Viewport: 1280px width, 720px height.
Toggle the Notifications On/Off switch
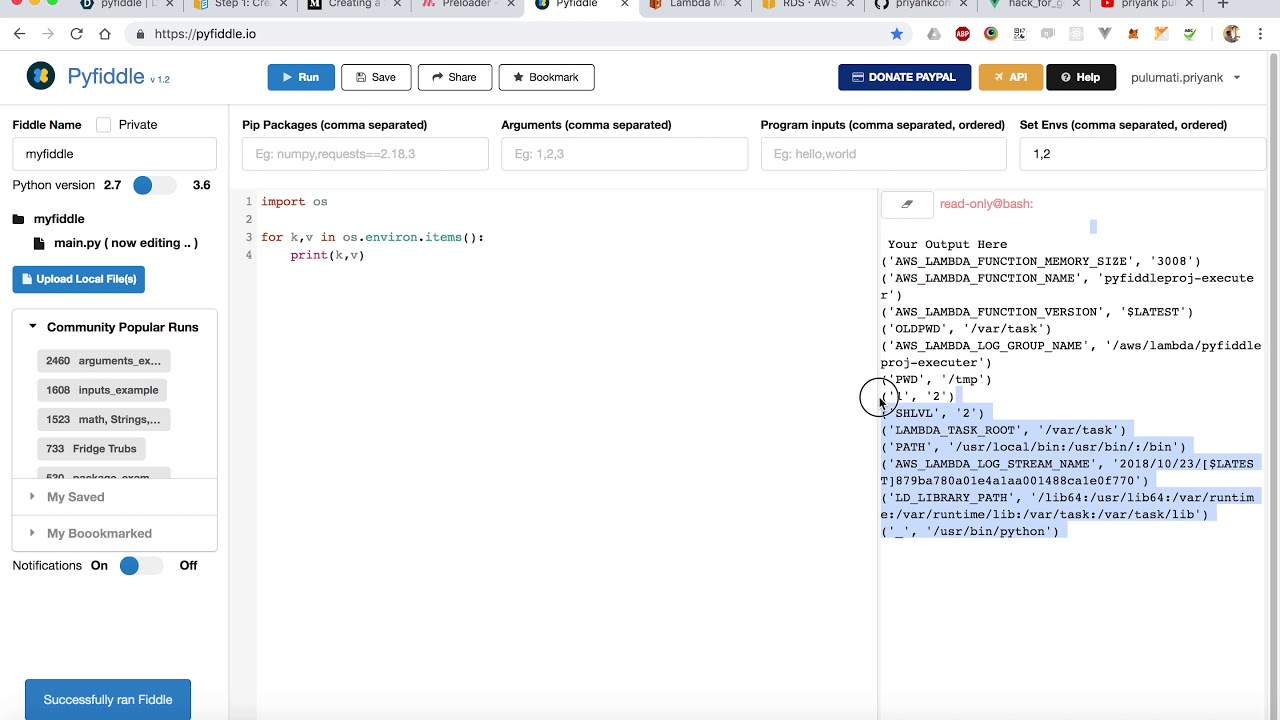tap(141, 566)
